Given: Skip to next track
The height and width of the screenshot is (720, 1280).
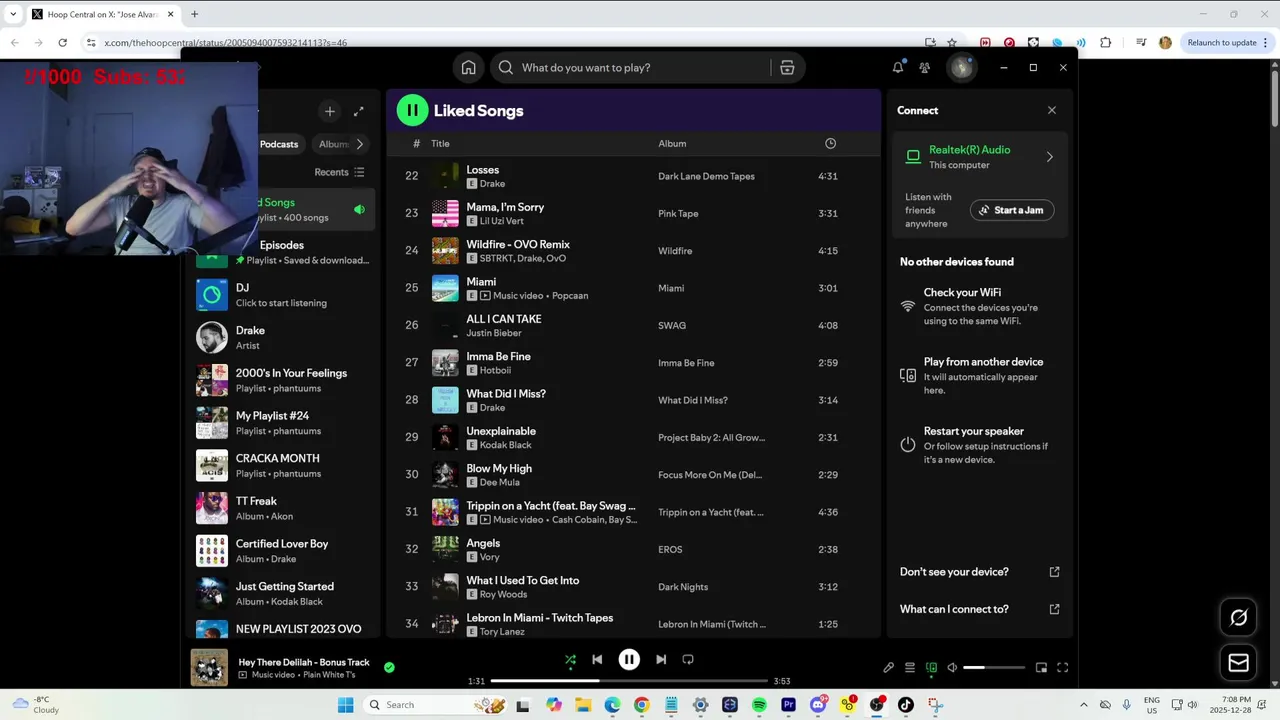Looking at the screenshot, I should point(661,659).
